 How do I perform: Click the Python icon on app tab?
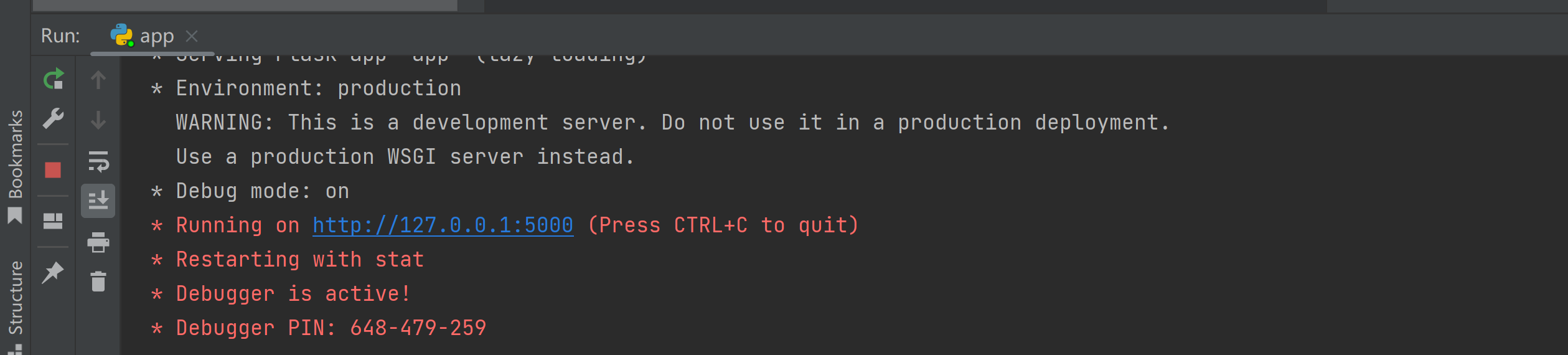122,35
